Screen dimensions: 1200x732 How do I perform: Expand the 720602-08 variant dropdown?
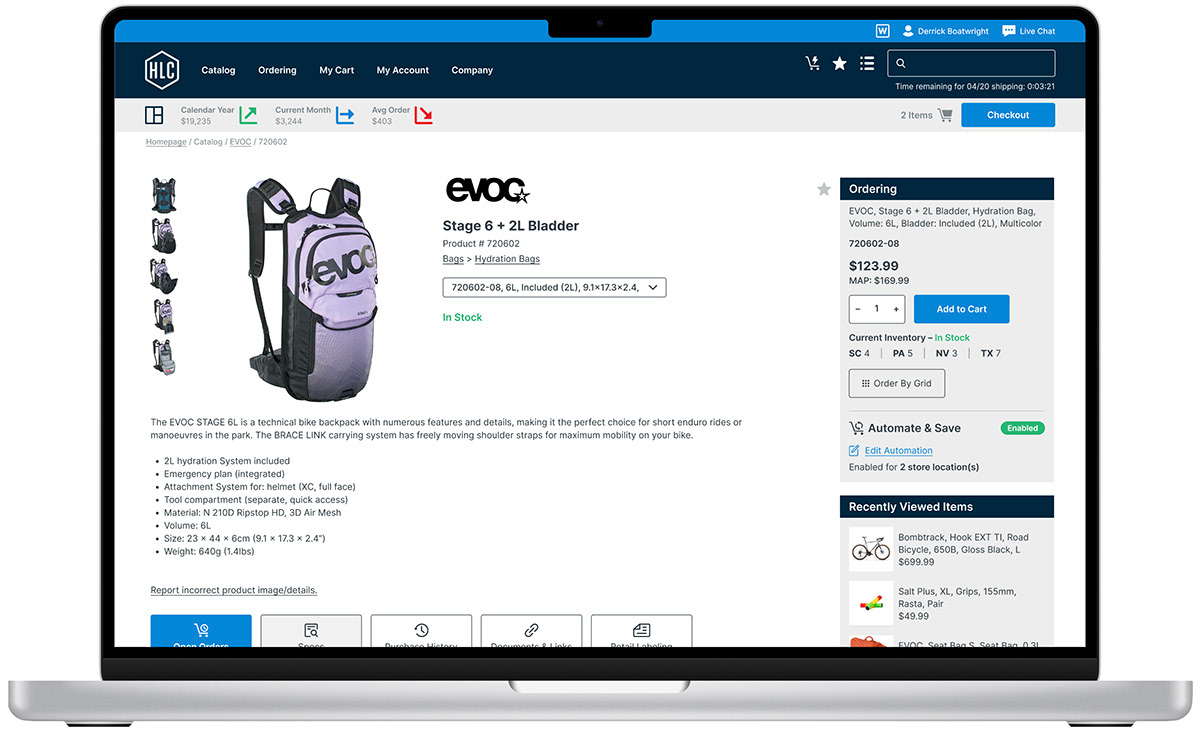tap(554, 287)
